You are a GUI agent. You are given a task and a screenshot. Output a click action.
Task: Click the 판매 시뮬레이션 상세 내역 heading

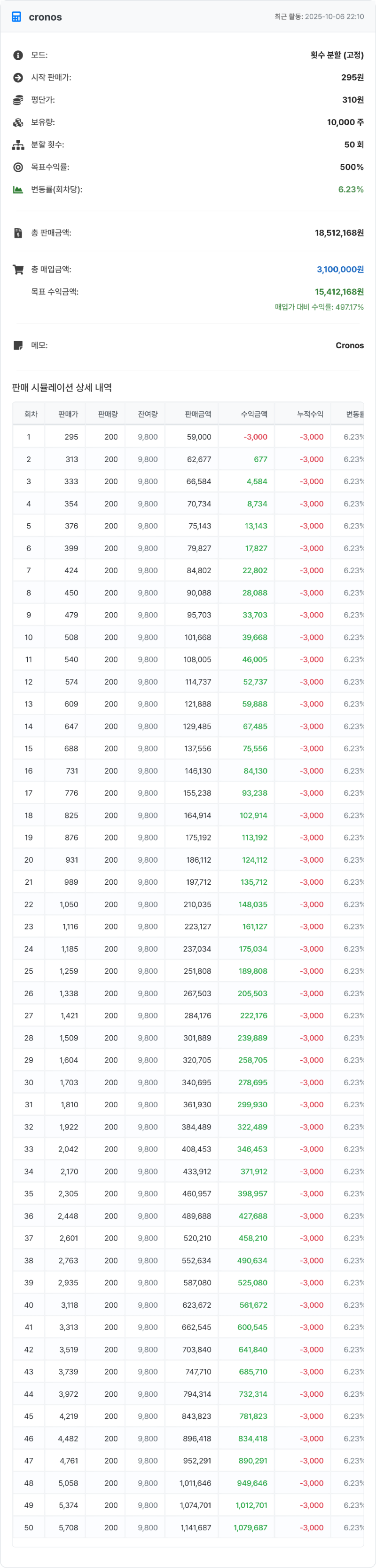point(62,388)
